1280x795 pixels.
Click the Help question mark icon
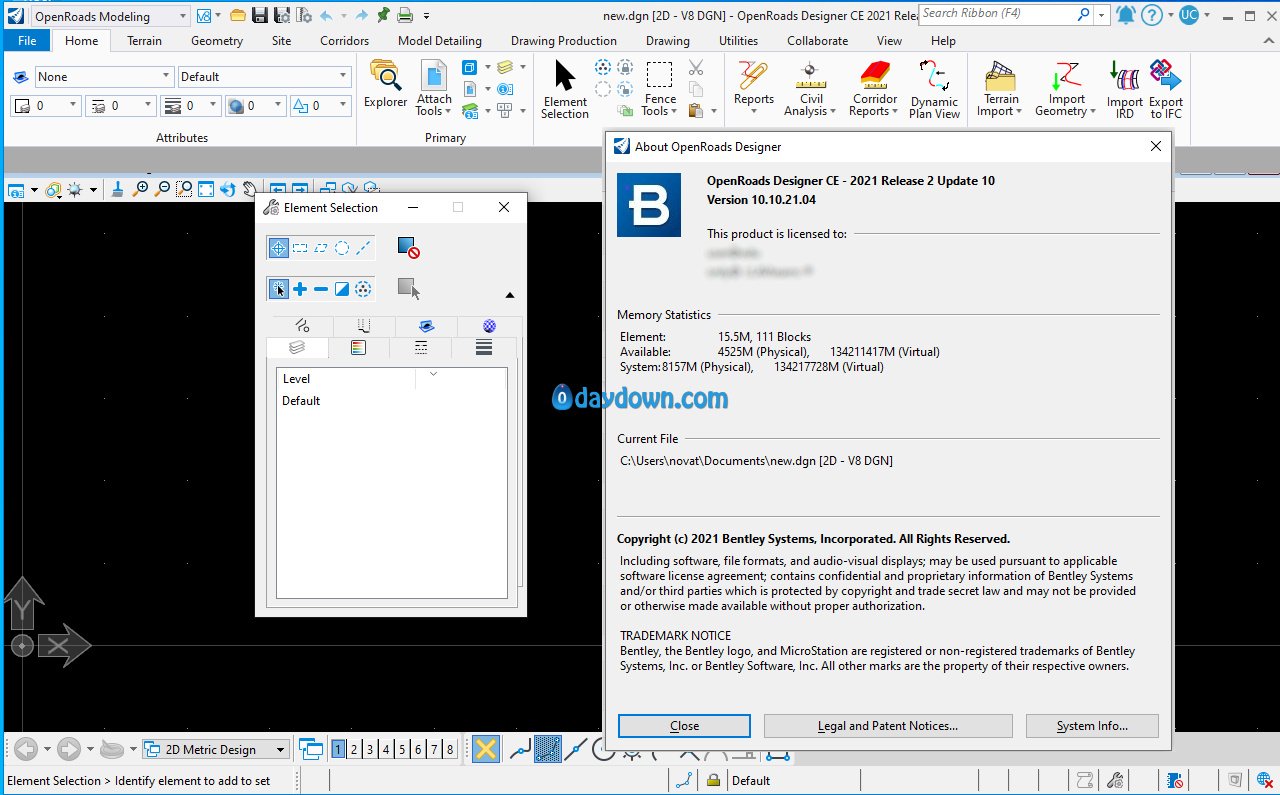click(1152, 15)
